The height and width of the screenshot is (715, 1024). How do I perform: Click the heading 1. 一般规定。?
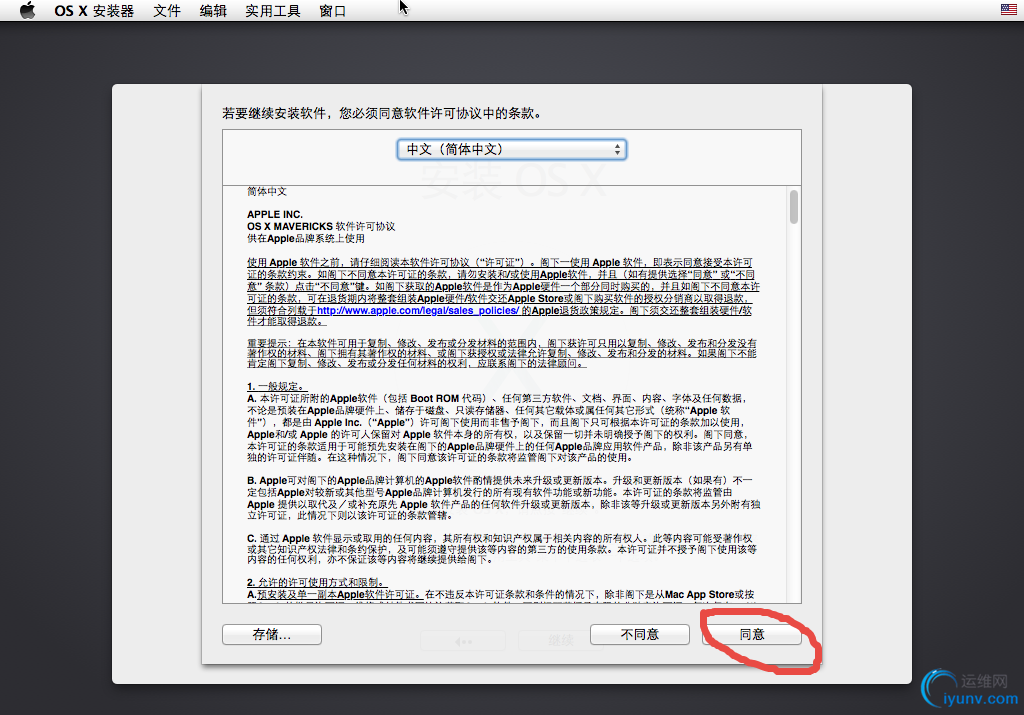(277, 387)
